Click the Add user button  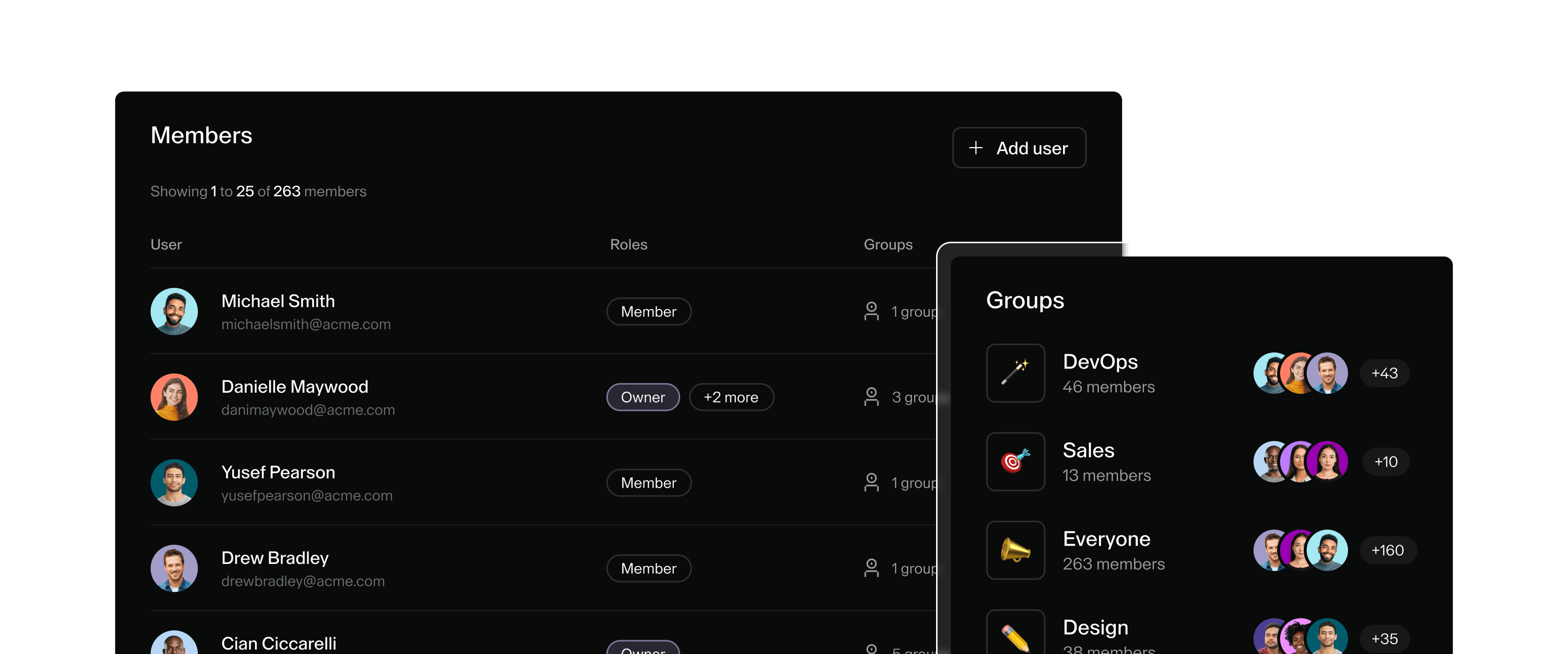pos(1019,148)
